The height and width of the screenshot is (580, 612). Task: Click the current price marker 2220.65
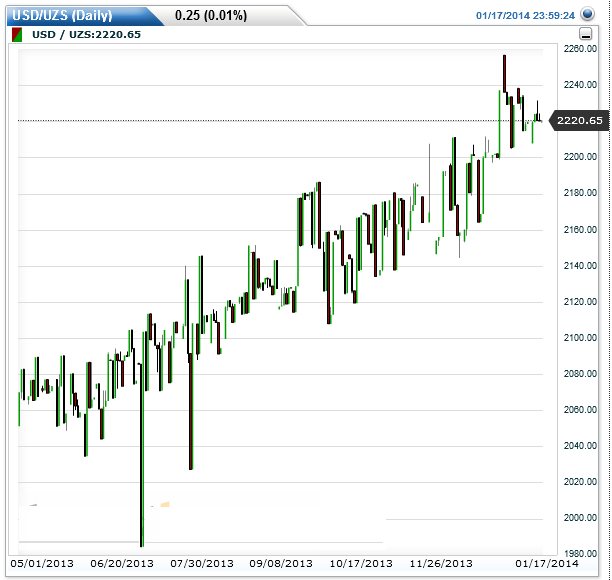pyautogui.click(x=579, y=120)
